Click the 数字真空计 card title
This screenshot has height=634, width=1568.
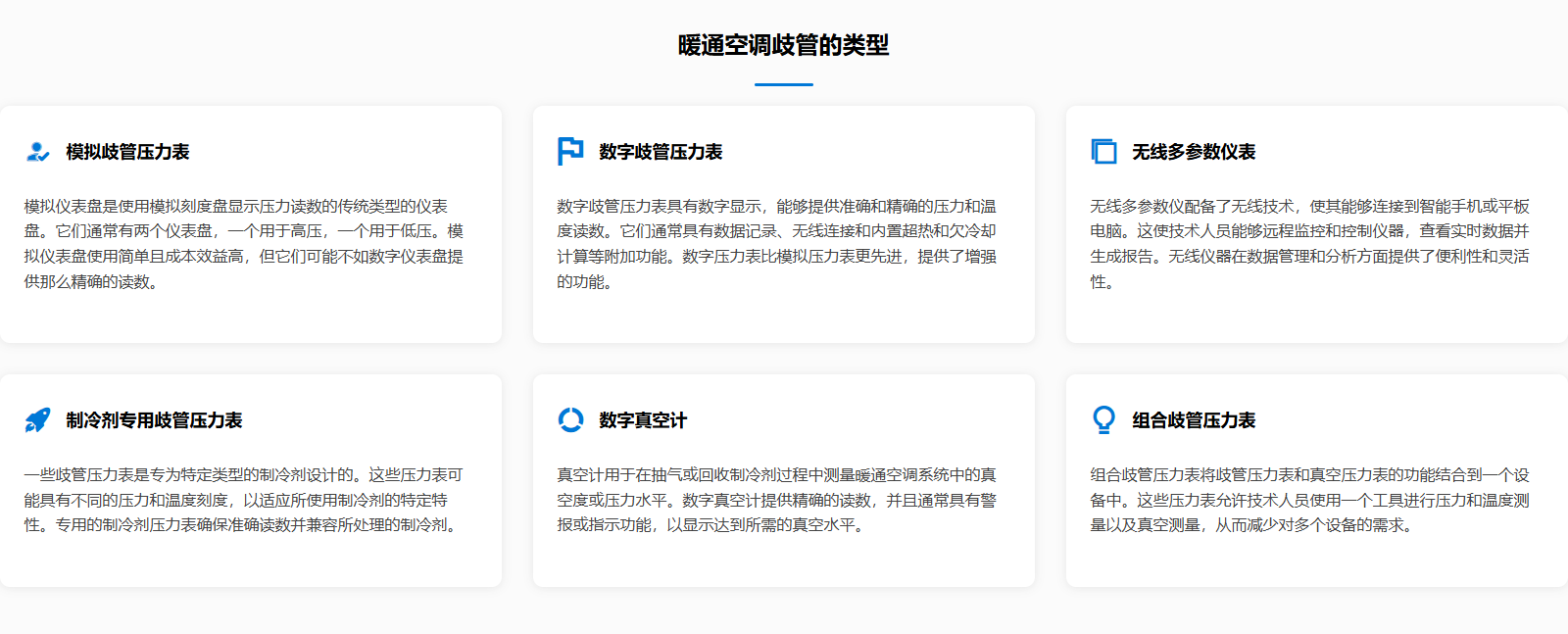coord(643,420)
